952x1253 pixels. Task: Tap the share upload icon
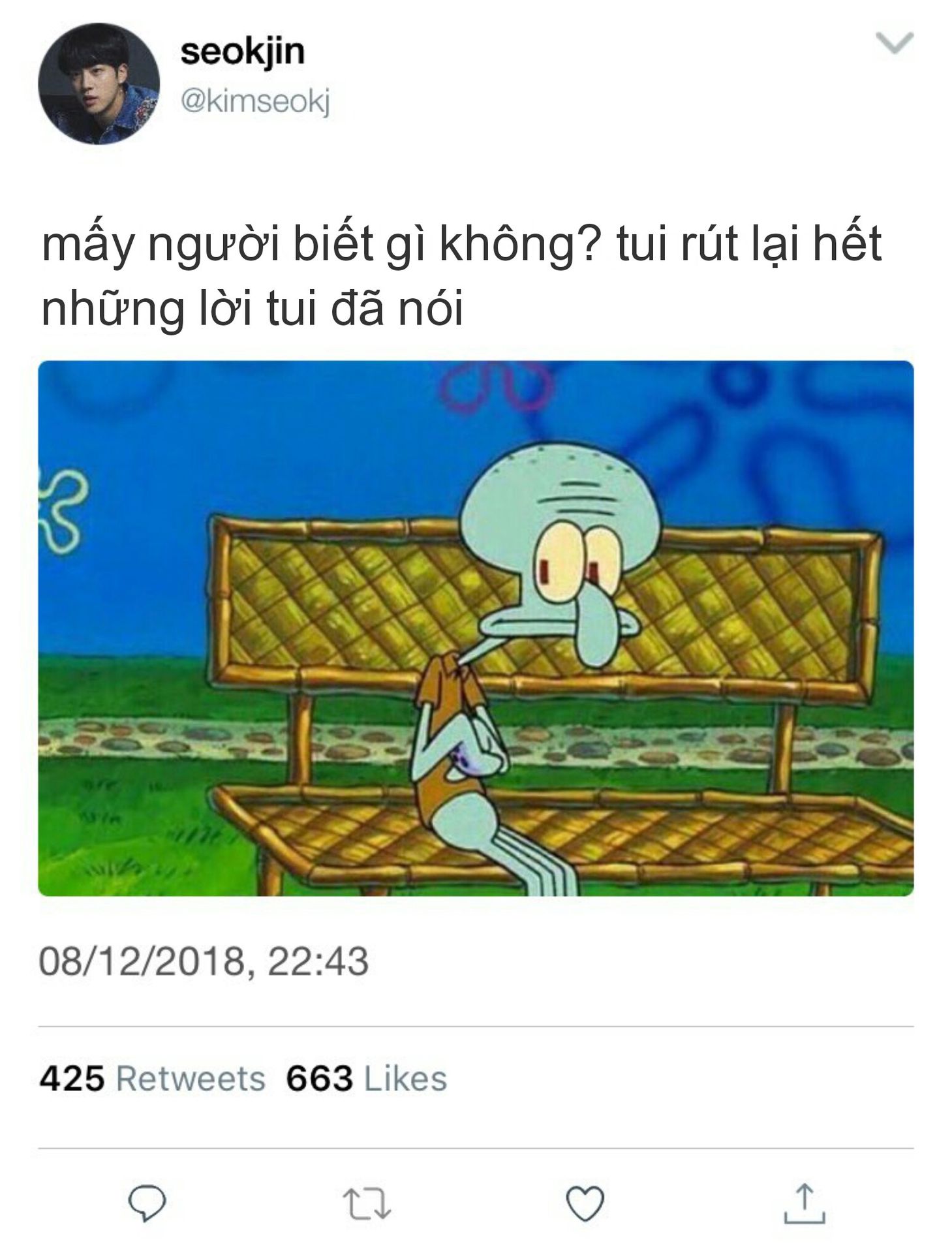point(804,1203)
